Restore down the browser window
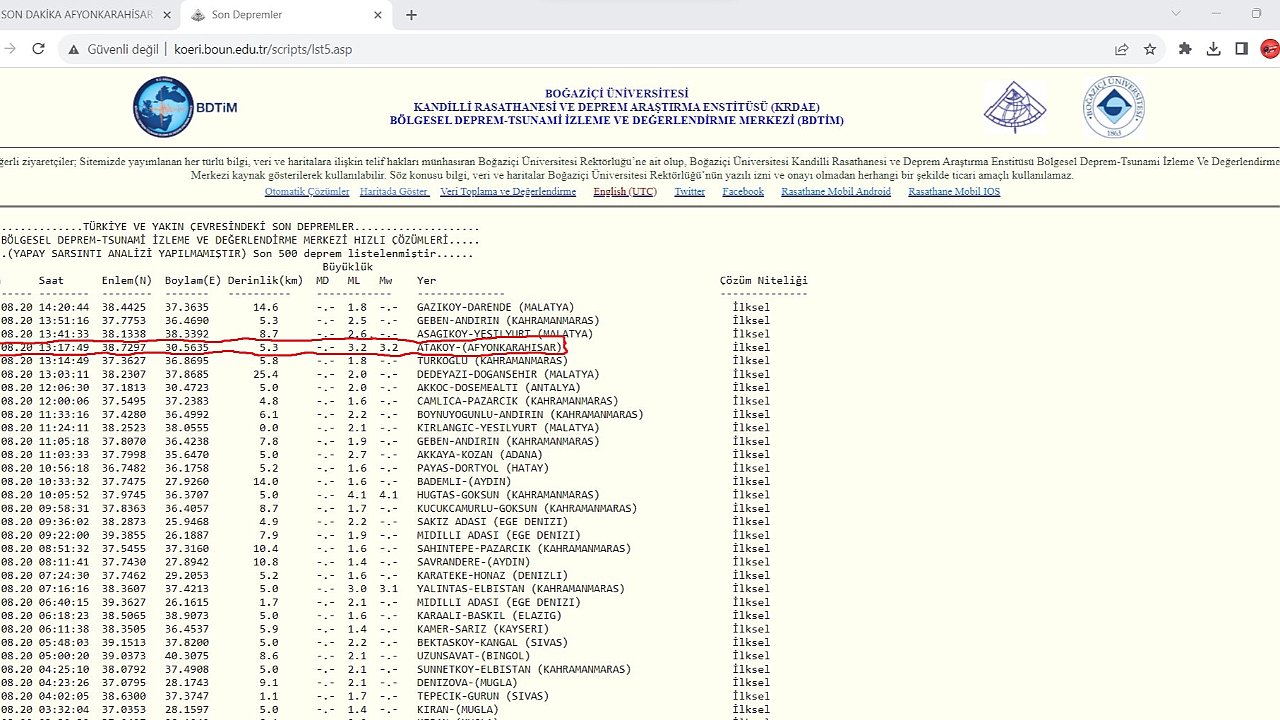The image size is (1280, 720). pyautogui.click(x=1256, y=14)
